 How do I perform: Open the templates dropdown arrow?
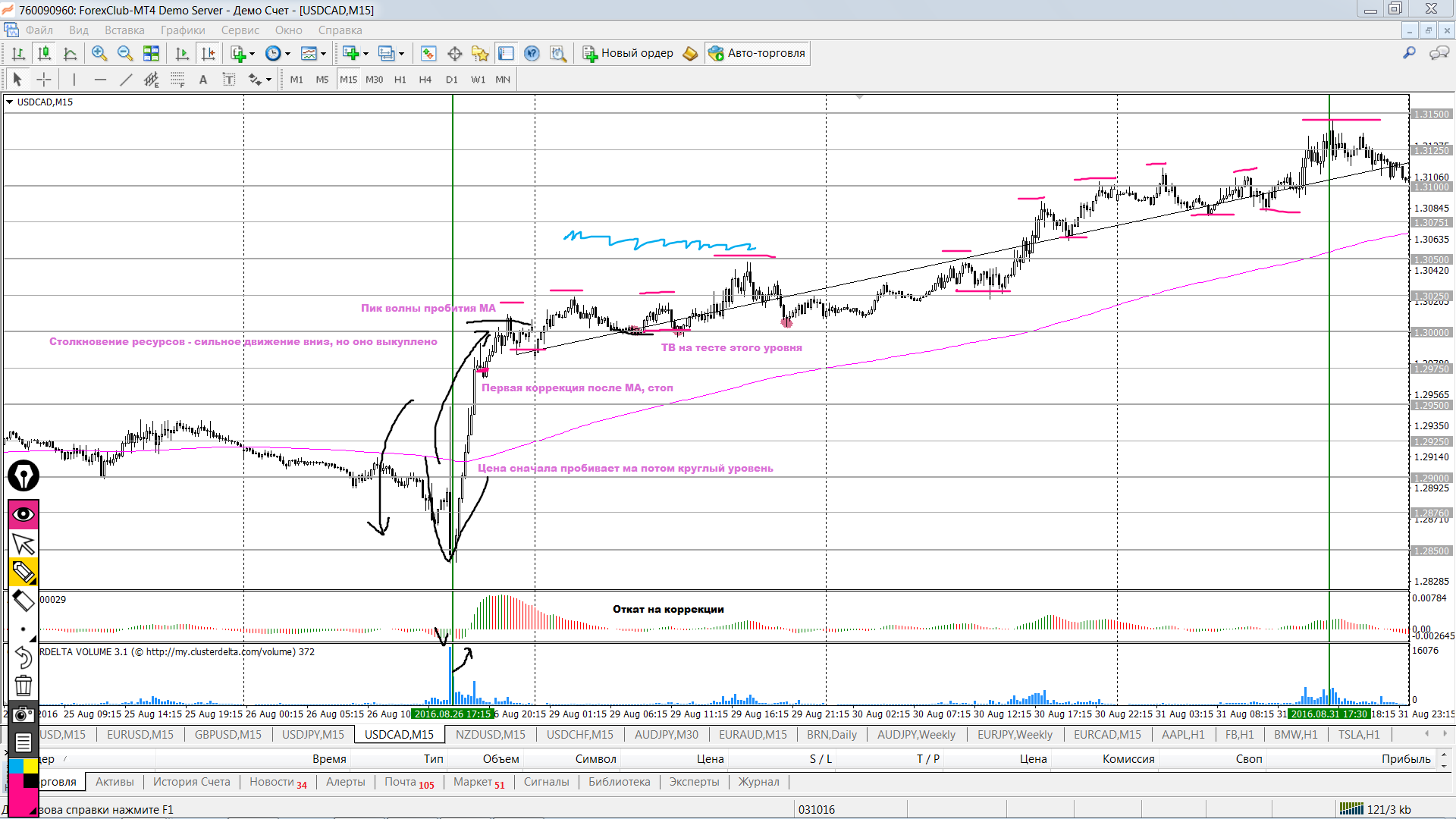tap(323, 54)
